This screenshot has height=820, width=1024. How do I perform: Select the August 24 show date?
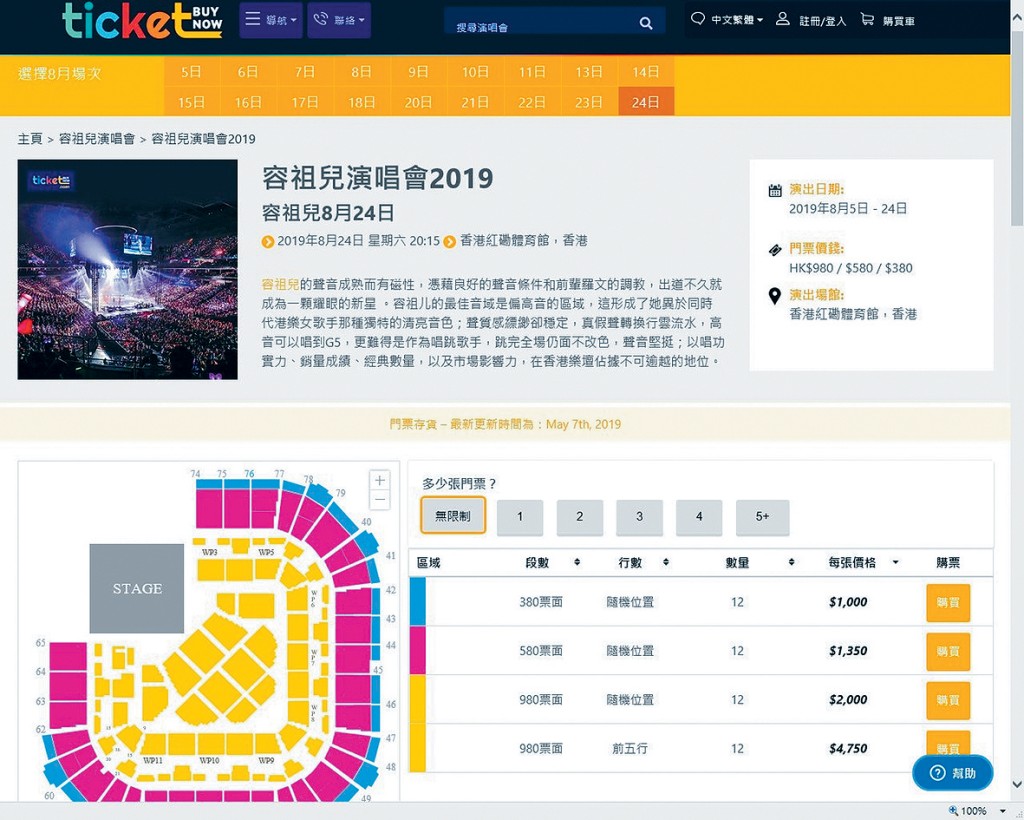coord(646,102)
